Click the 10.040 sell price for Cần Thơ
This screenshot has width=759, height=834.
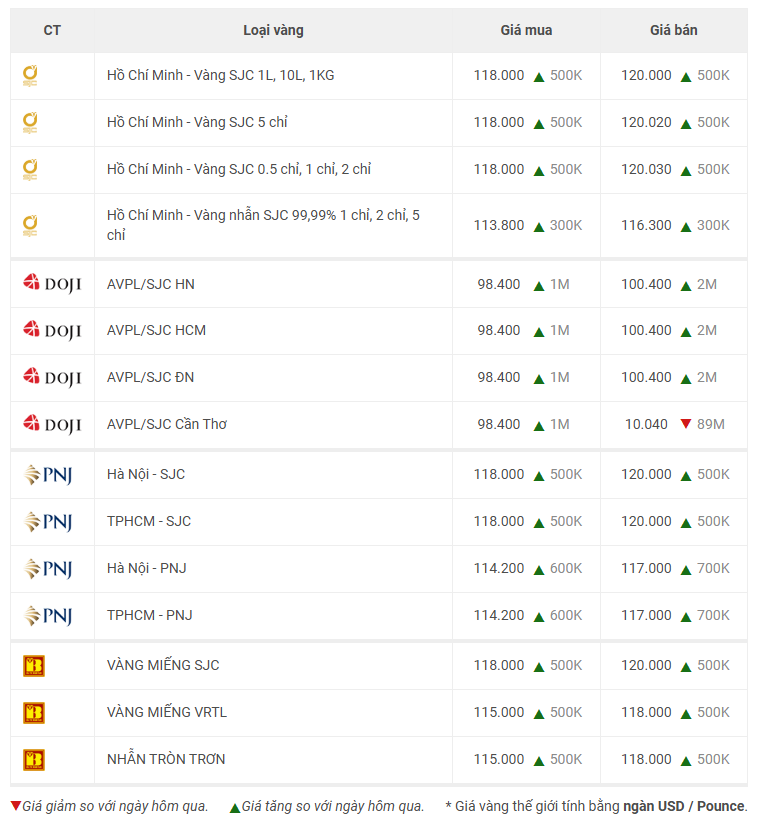coord(646,424)
